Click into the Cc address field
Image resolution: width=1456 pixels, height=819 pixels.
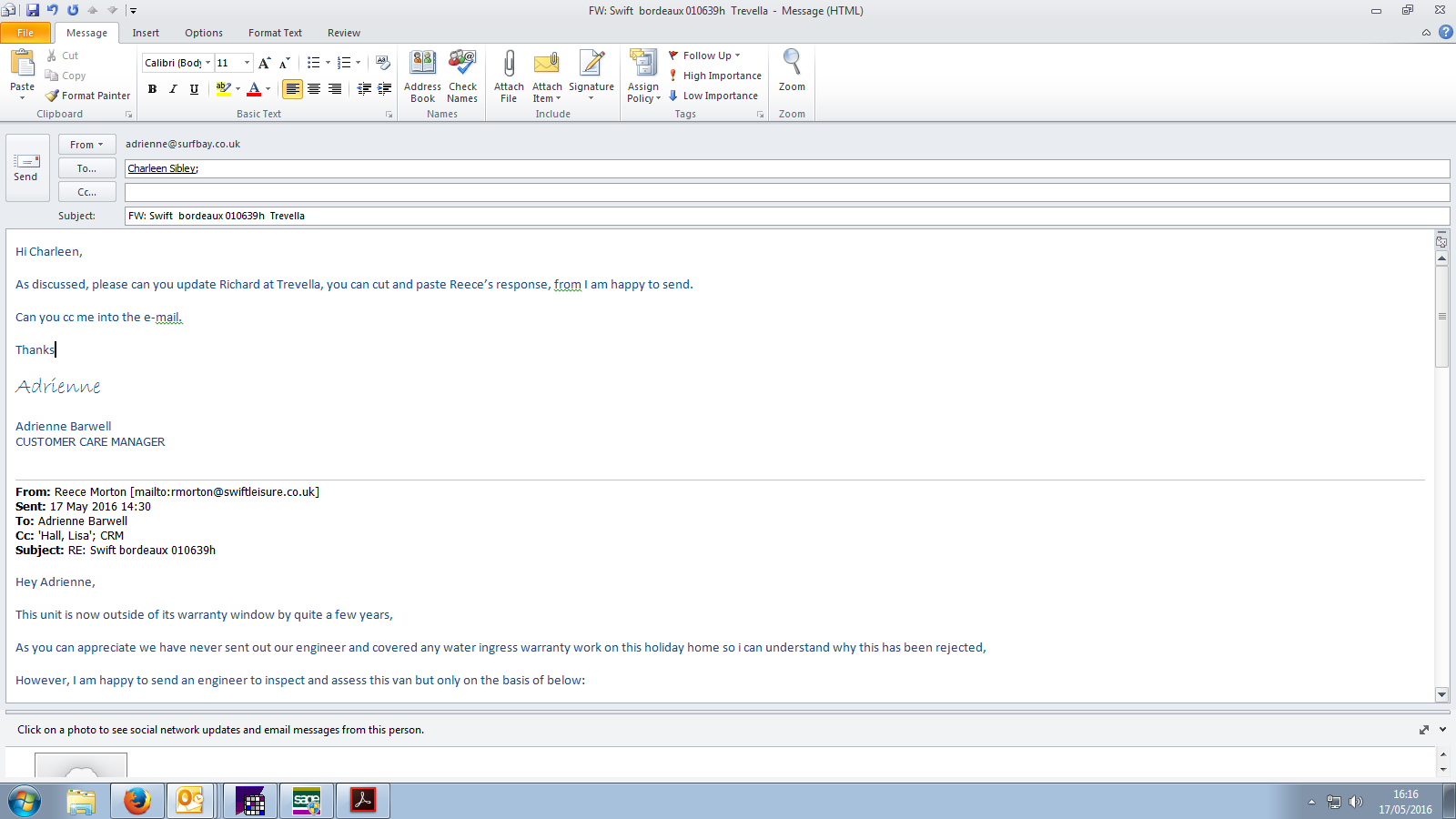click(x=787, y=192)
